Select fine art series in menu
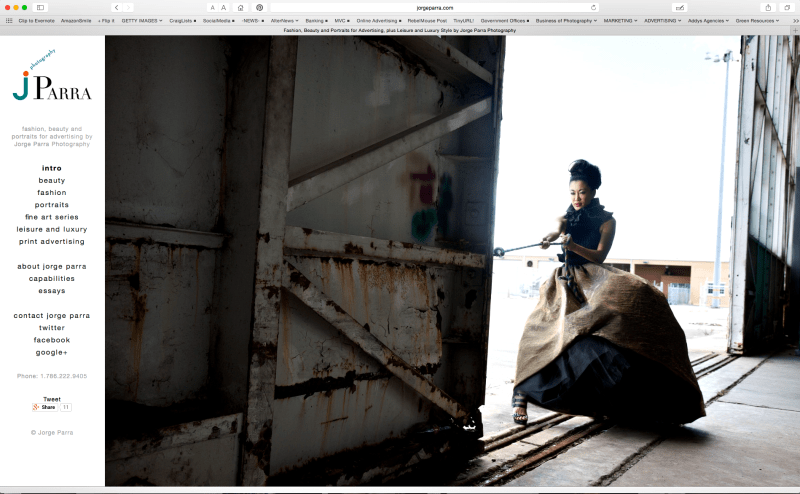800x494 pixels. (x=52, y=217)
